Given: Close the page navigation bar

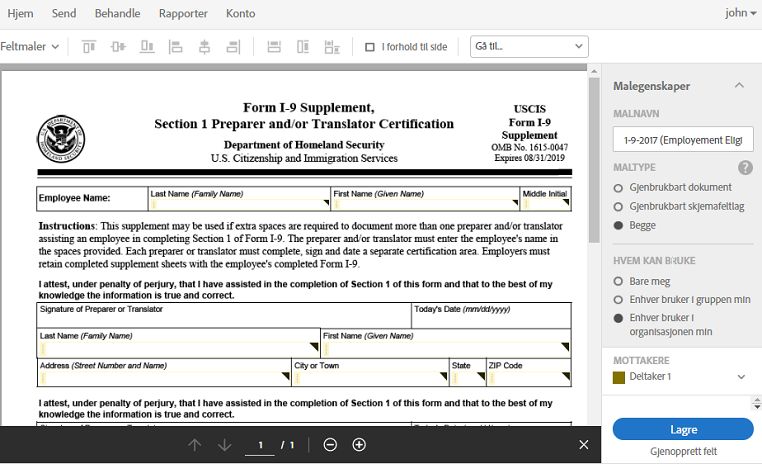Looking at the screenshot, I should pos(584,445).
